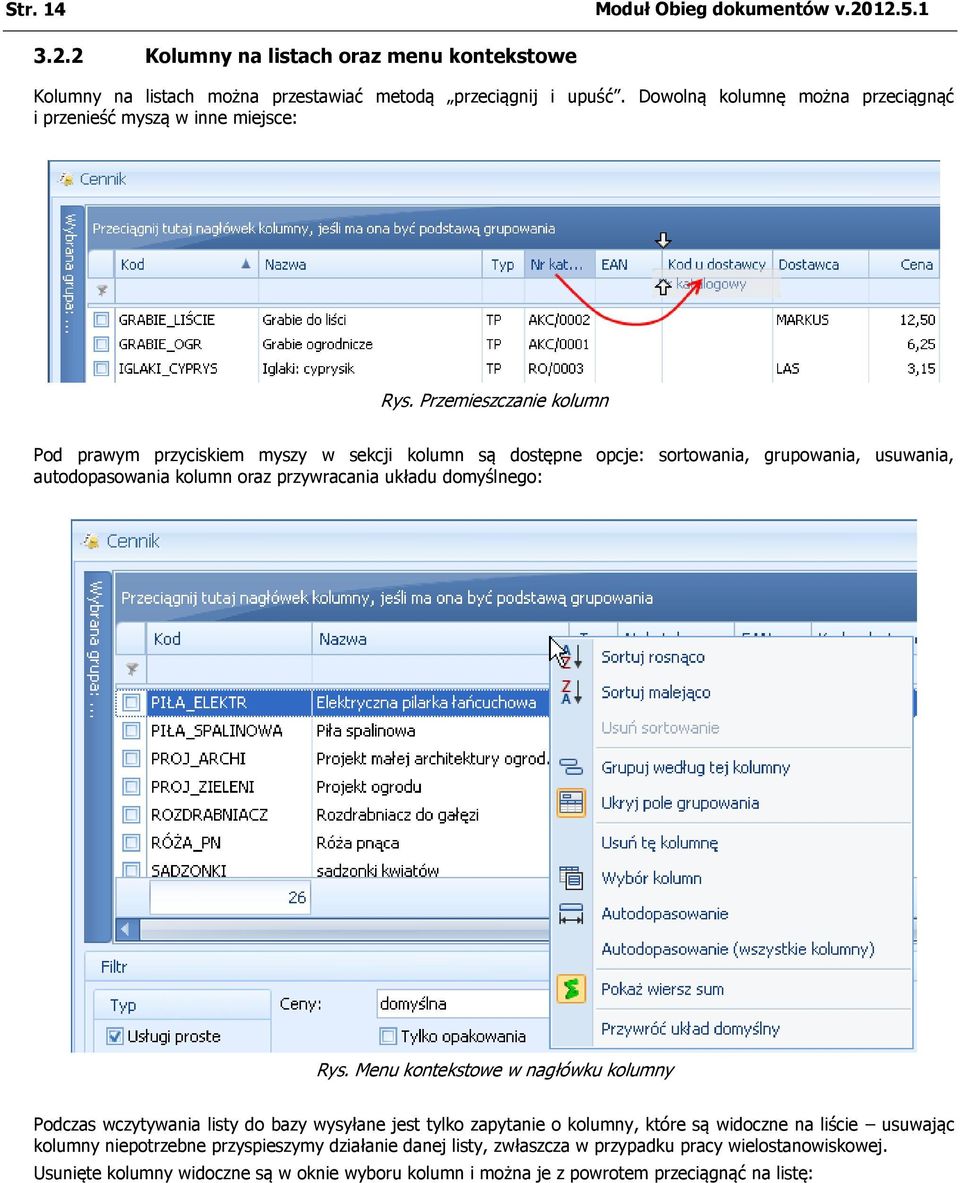This screenshot has height=1183, width=960.
Task: Click the Dostawca column header
Action: [821, 264]
